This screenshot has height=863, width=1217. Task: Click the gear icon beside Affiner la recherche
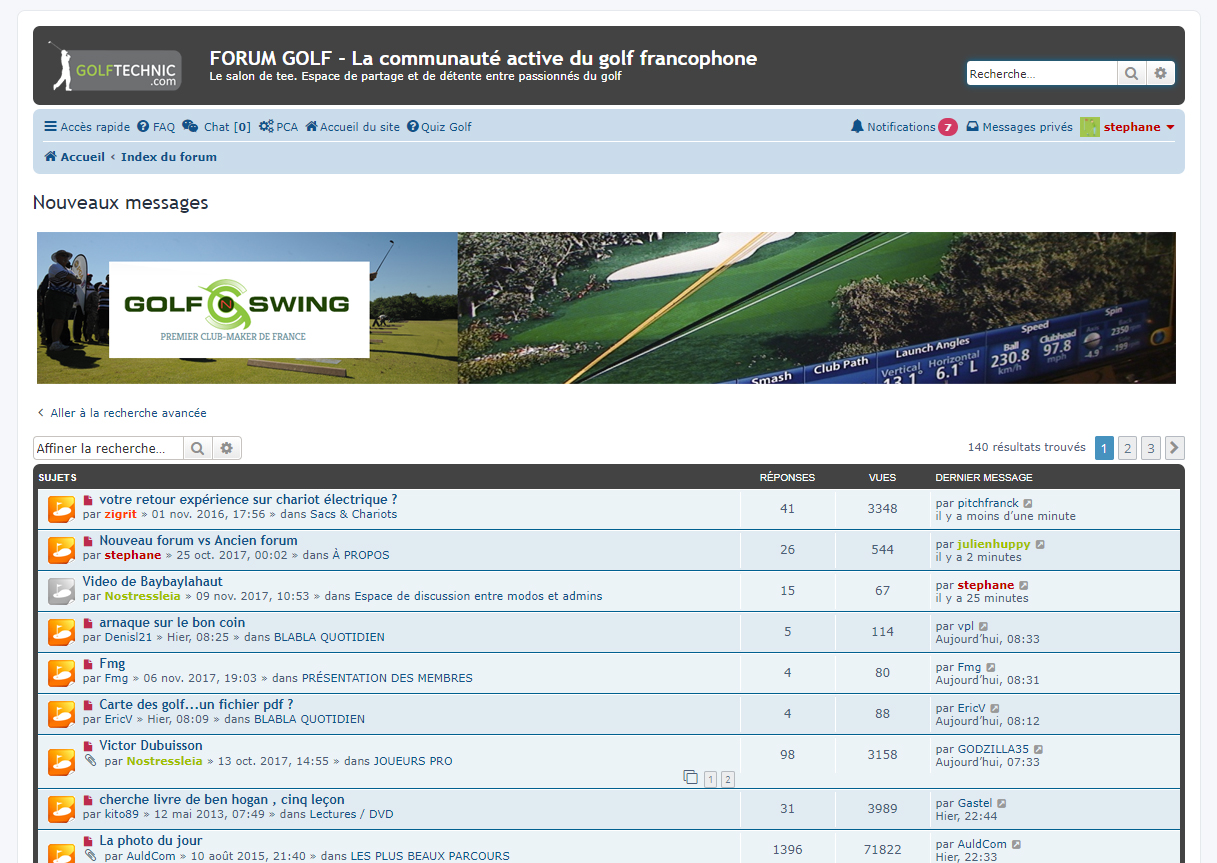pyautogui.click(x=227, y=448)
